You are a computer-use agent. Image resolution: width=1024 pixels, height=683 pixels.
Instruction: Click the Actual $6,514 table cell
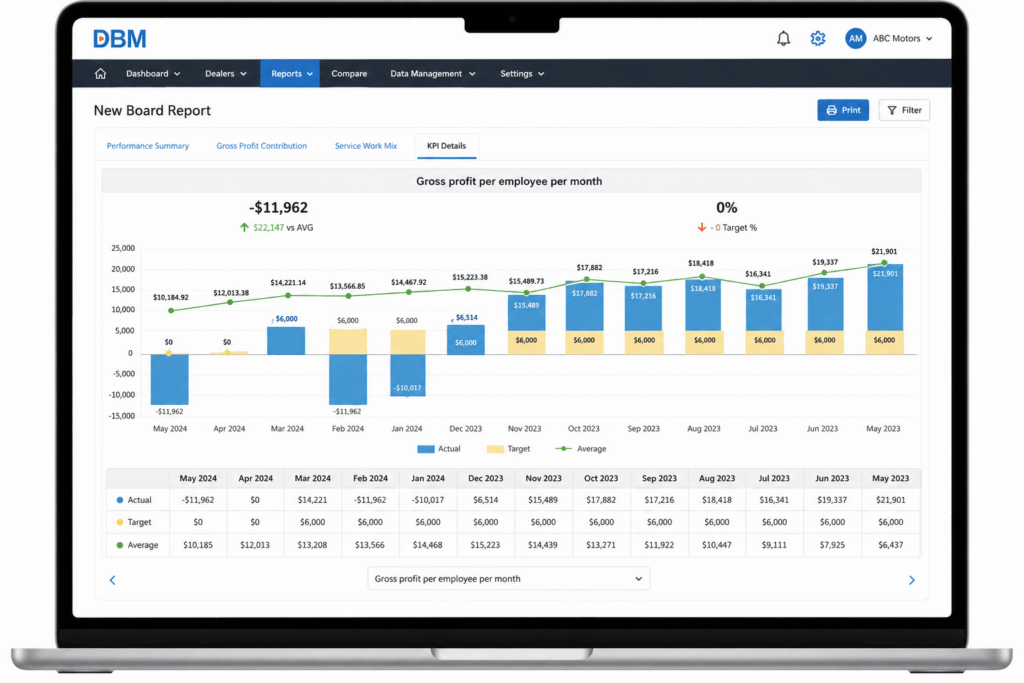tap(485, 500)
